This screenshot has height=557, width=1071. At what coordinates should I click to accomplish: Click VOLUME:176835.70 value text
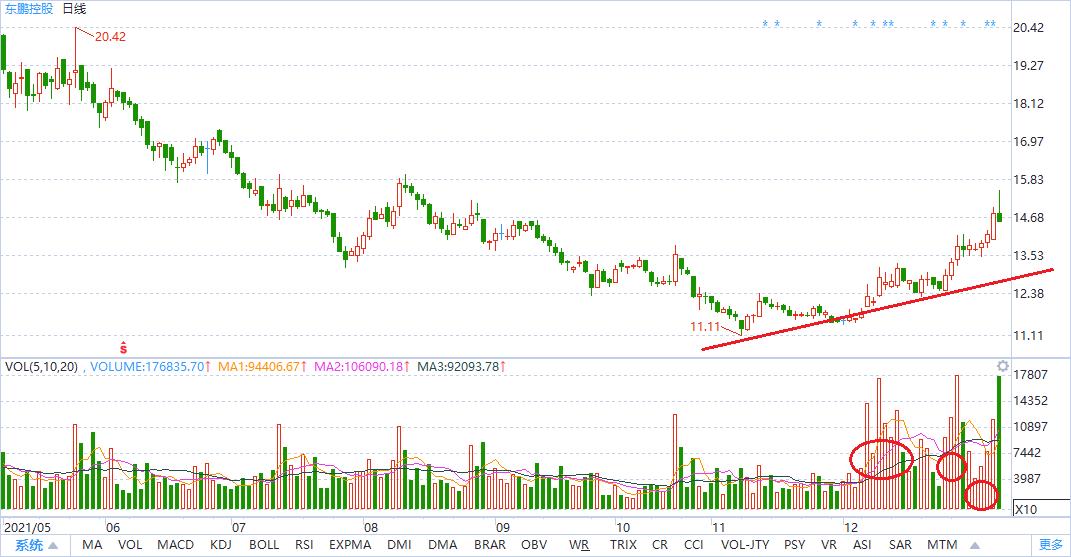[x=147, y=366]
